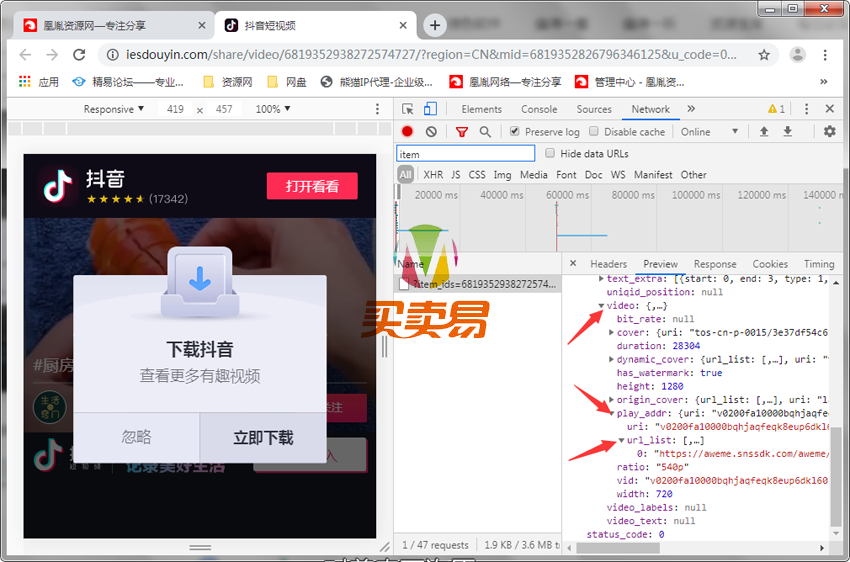850x562 pixels.
Task: Close the DevTools panel
Action: pyautogui.click(x=829, y=109)
